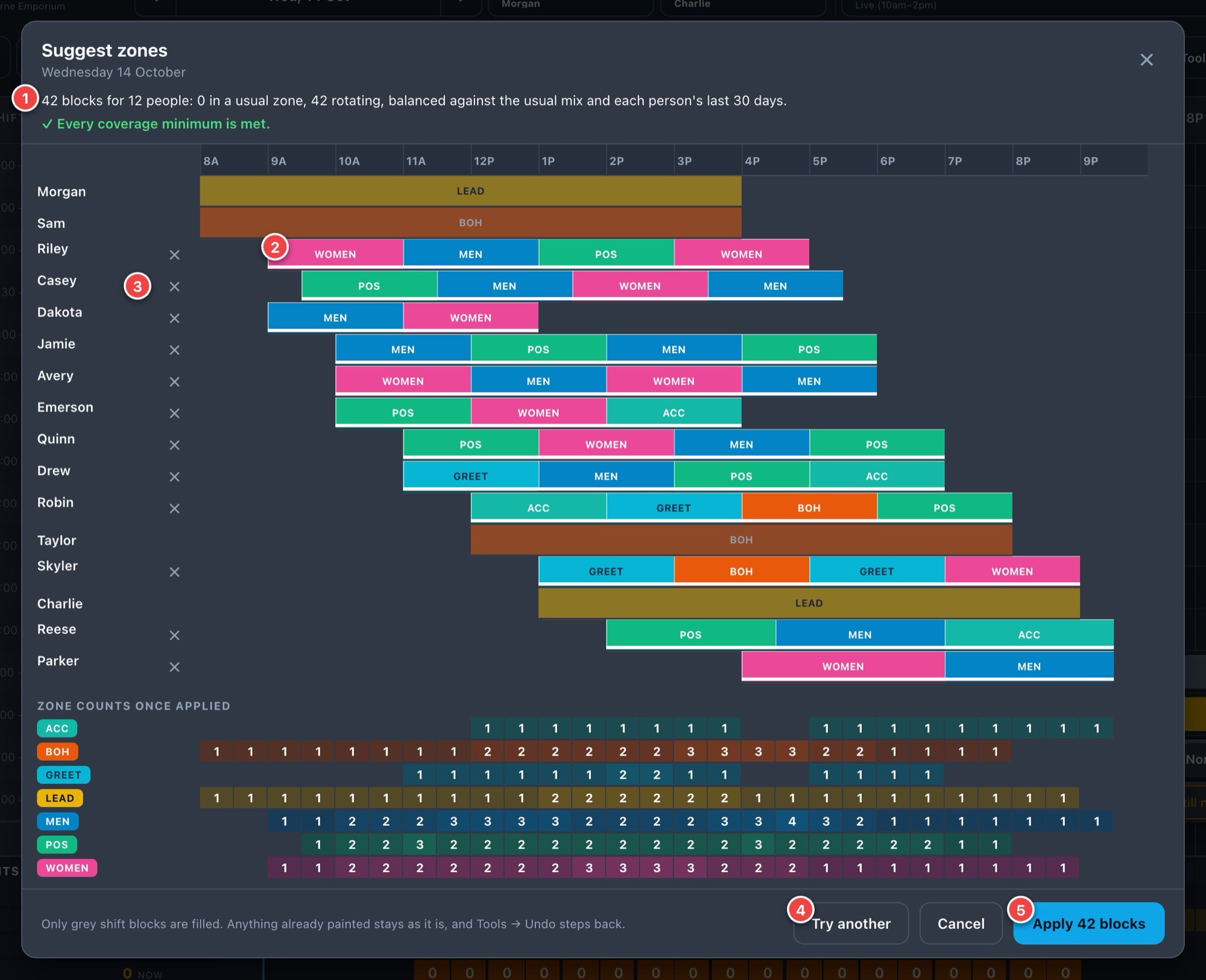Select the WOMEN zone legend chip
Viewport: 1206px width, 980px height.
pos(67,868)
